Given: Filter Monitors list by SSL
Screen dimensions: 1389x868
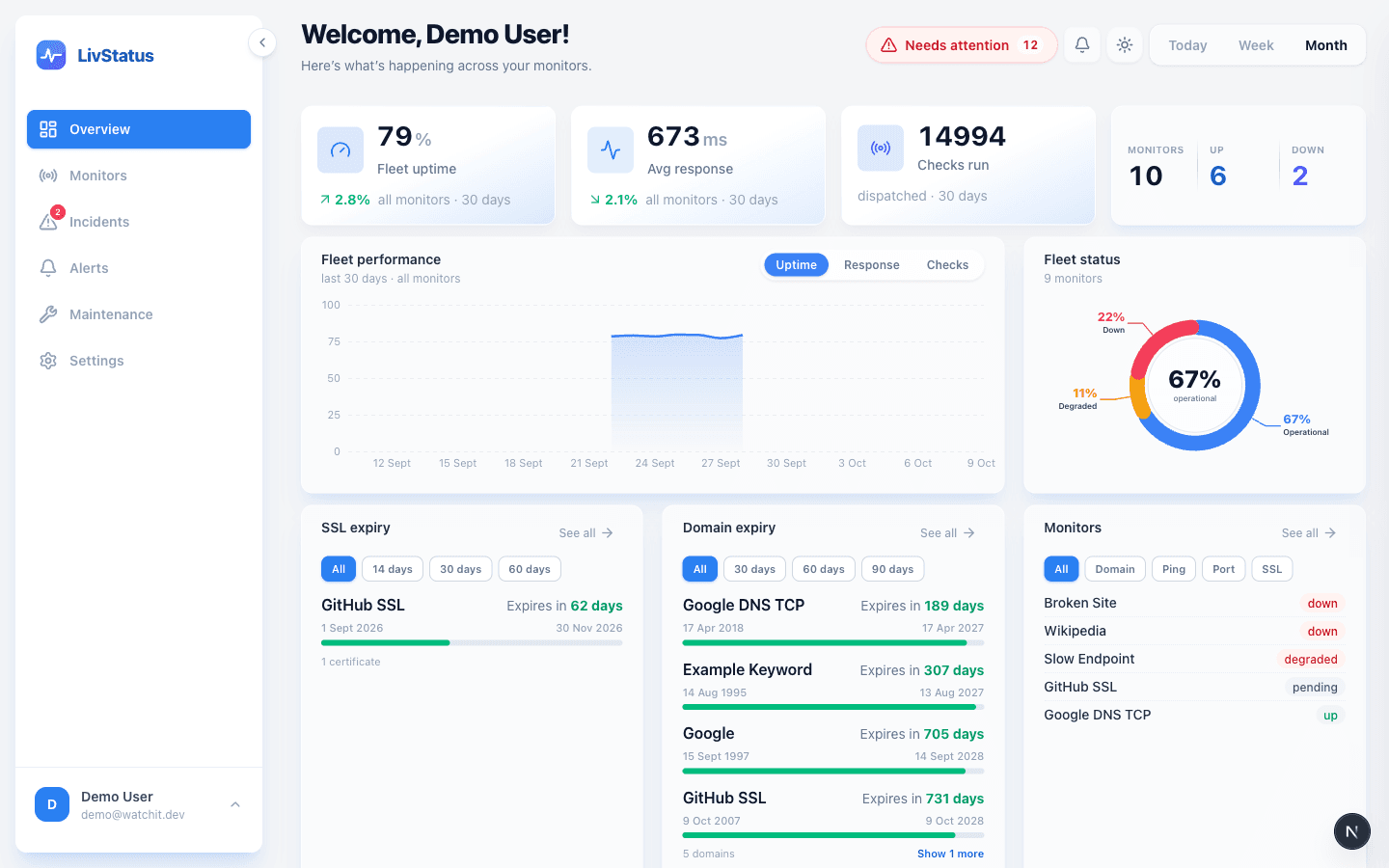Looking at the screenshot, I should tap(1272, 569).
